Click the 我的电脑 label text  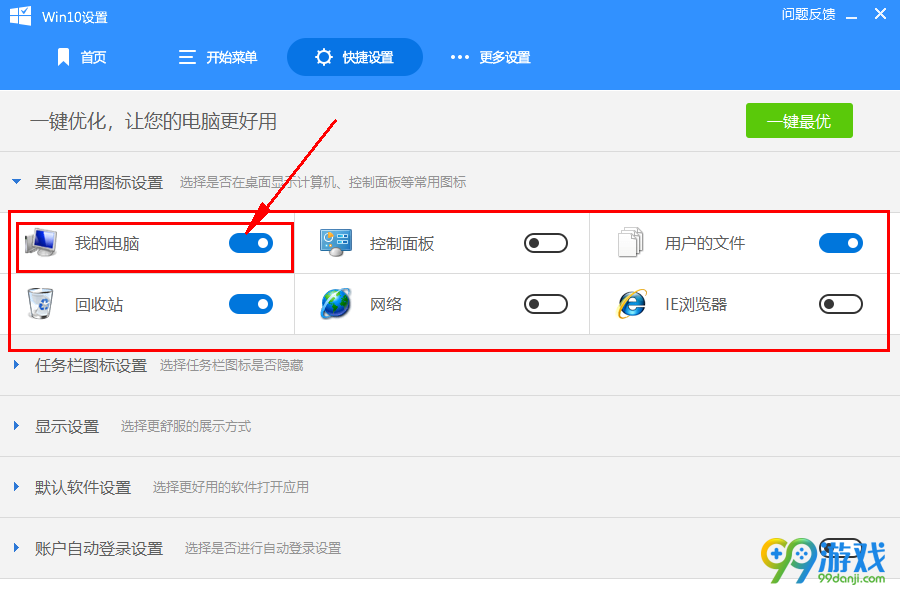tap(107, 243)
